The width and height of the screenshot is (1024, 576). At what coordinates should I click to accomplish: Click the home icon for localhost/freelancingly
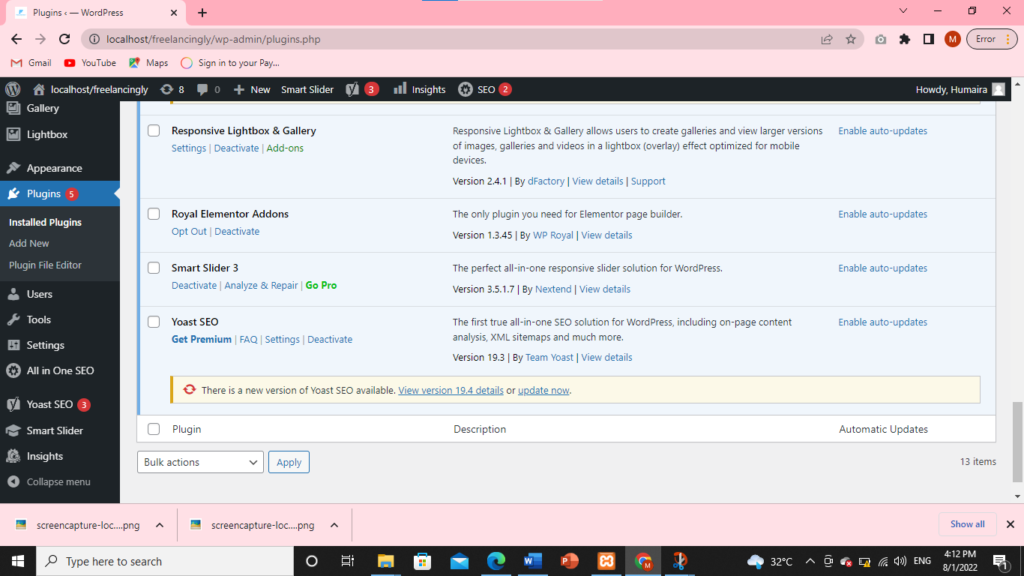point(39,89)
